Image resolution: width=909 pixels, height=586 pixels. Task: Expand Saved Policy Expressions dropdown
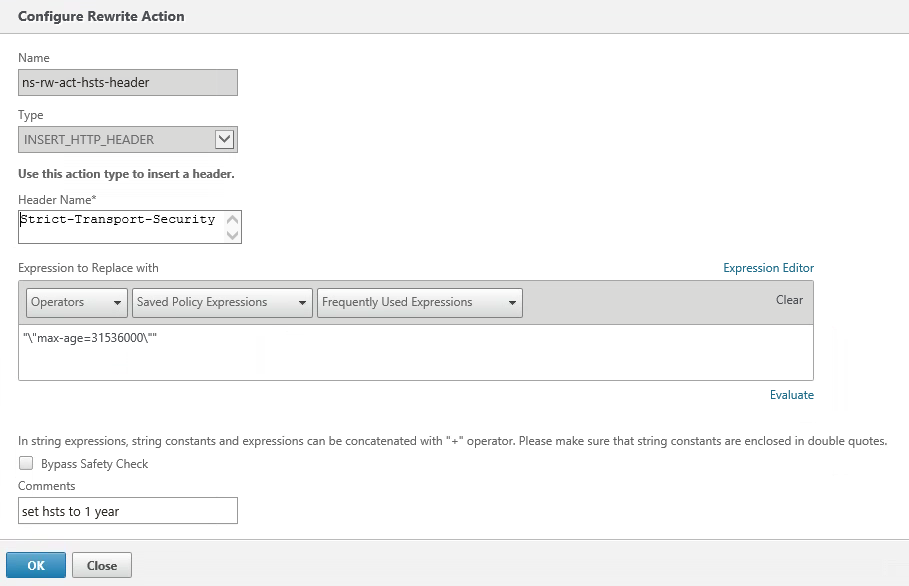coord(222,303)
